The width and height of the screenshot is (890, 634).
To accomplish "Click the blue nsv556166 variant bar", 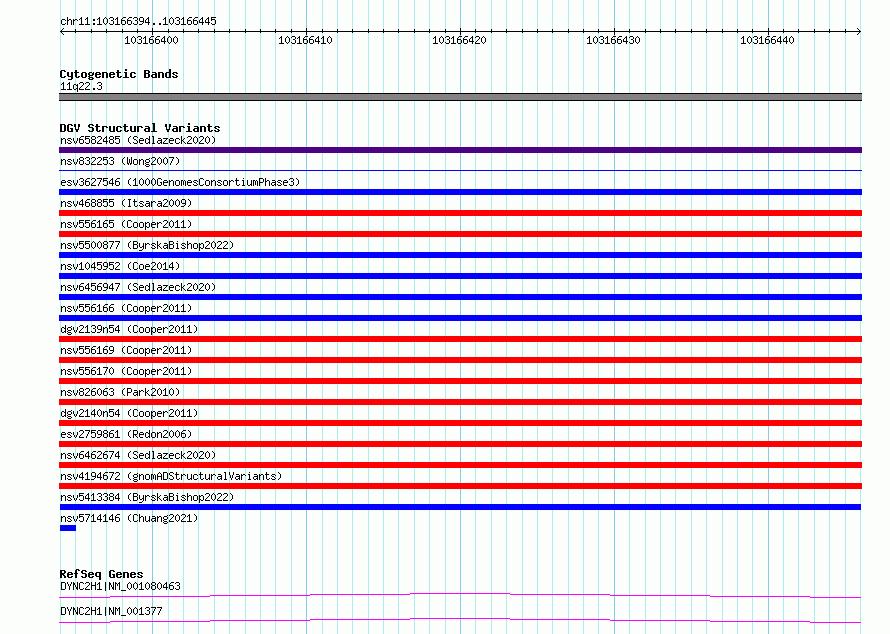I will click(x=460, y=318).
